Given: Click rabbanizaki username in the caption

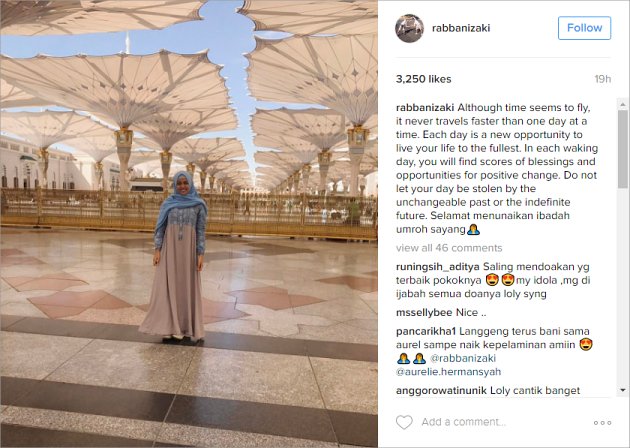Looking at the screenshot, I should pyautogui.click(x=425, y=108).
